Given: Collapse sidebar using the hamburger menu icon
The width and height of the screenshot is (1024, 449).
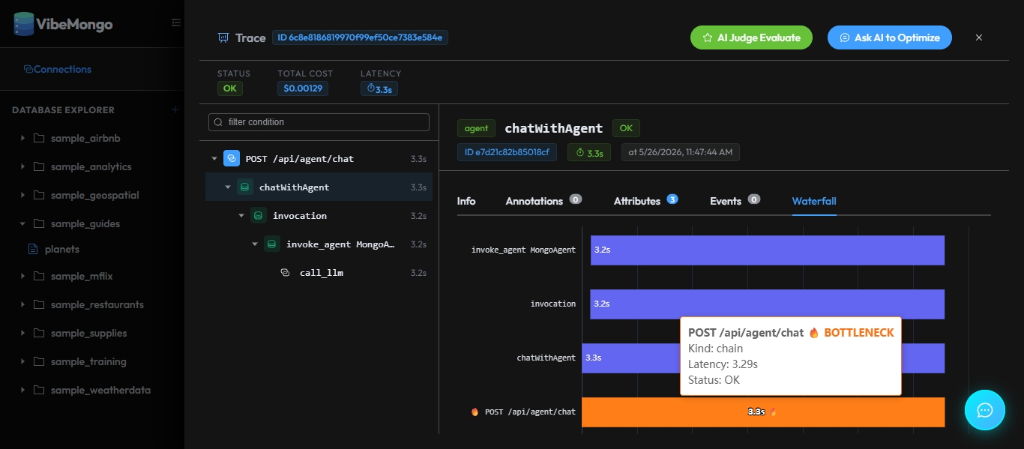Looking at the screenshot, I should tap(176, 22).
